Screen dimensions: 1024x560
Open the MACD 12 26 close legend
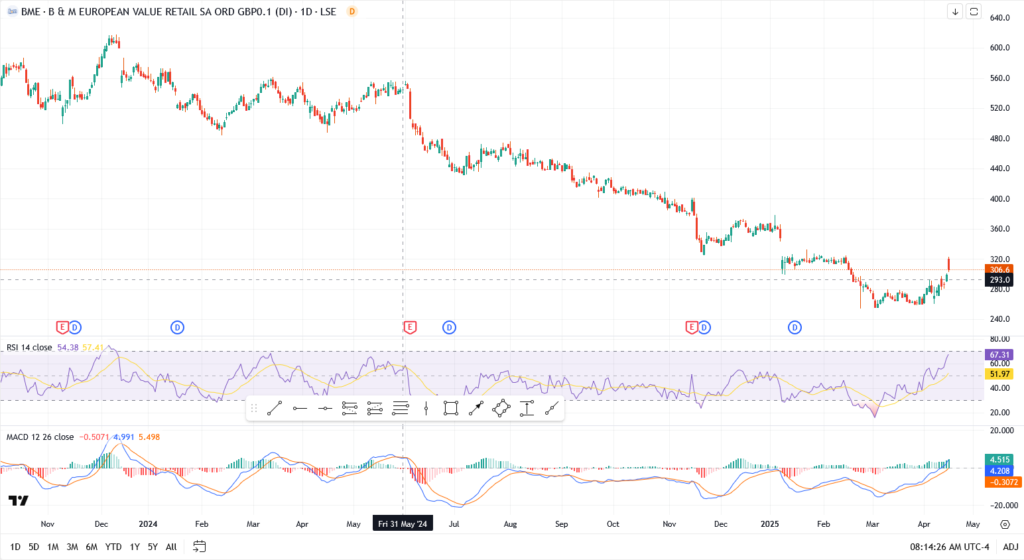click(40, 437)
